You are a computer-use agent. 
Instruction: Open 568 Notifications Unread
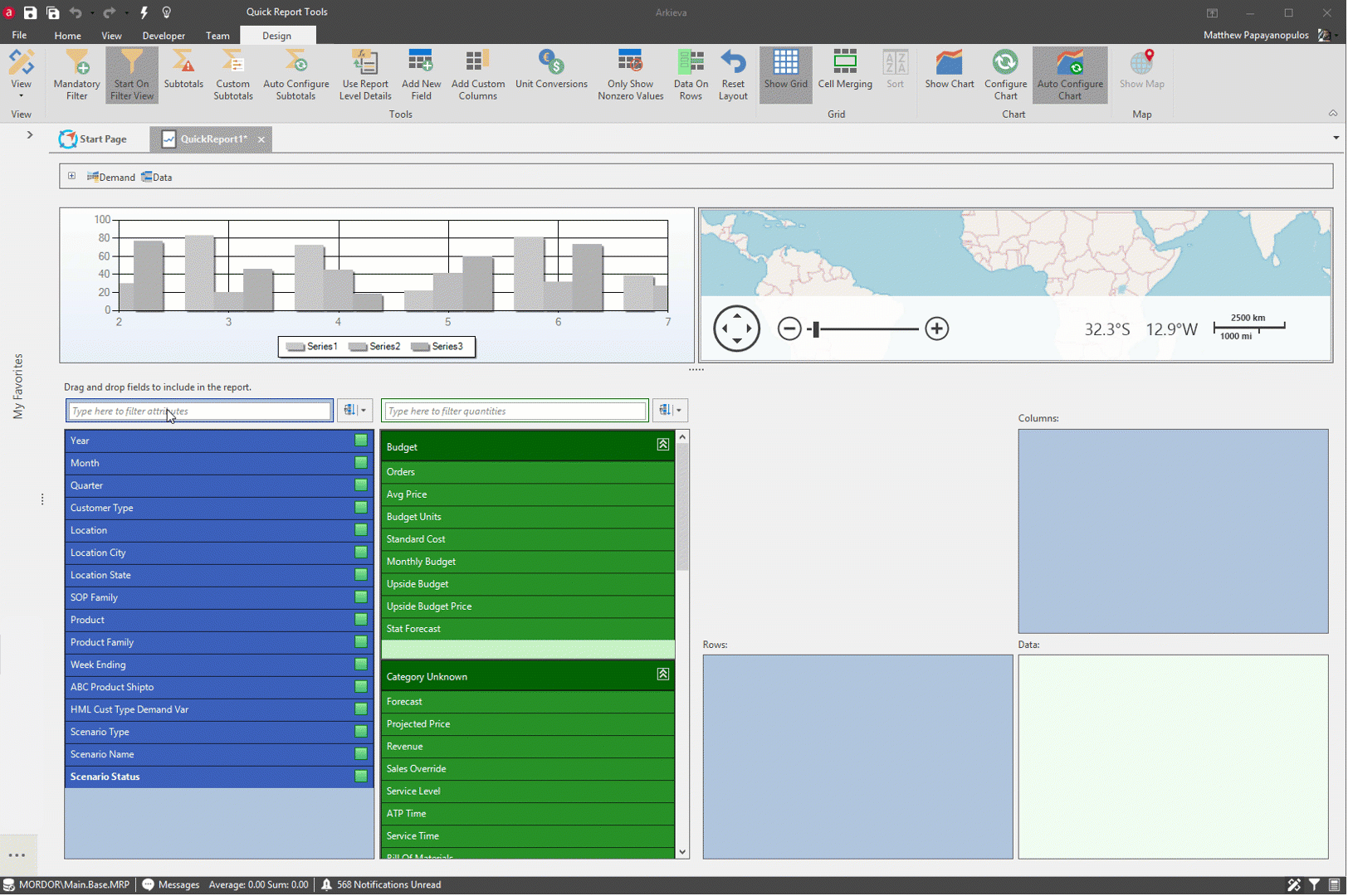coord(381,885)
